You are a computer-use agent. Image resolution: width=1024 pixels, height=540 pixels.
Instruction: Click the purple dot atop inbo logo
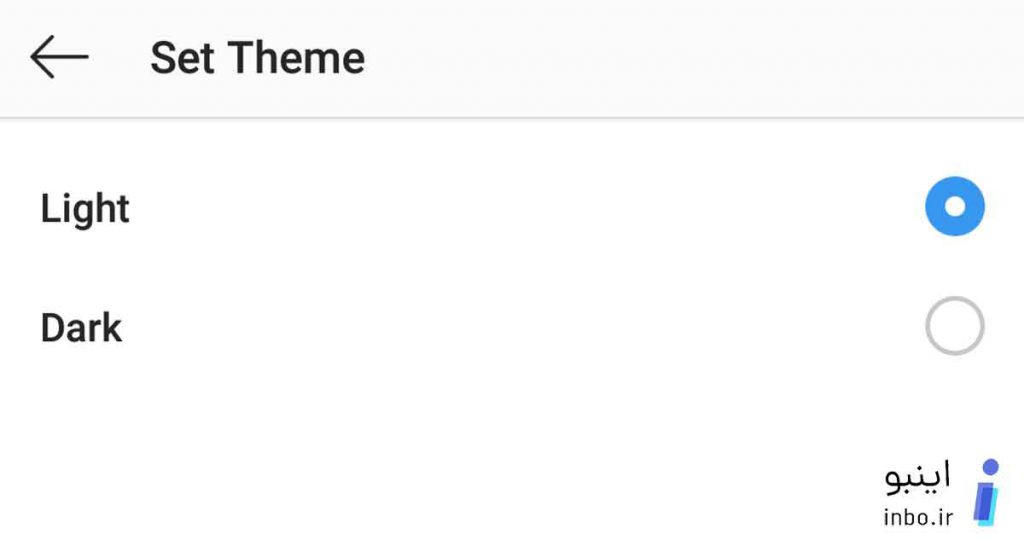tap(991, 467)
